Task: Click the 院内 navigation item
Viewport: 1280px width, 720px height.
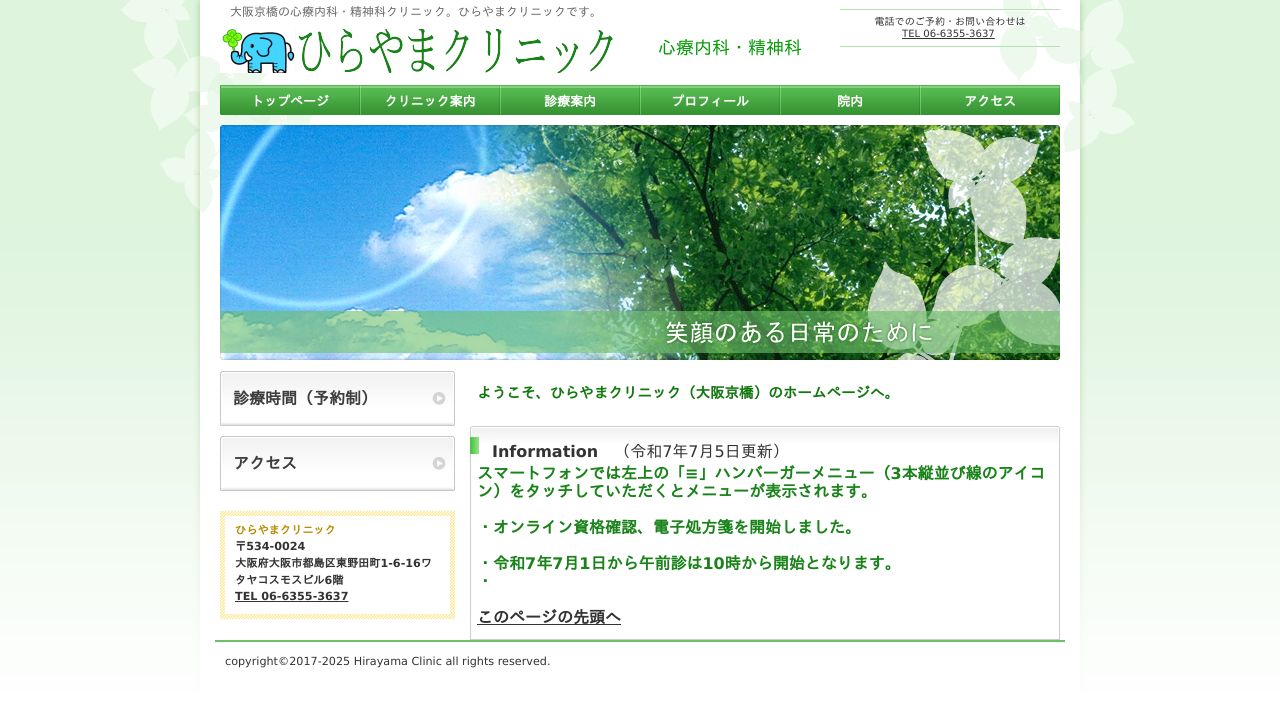Action: coord(850,101)
